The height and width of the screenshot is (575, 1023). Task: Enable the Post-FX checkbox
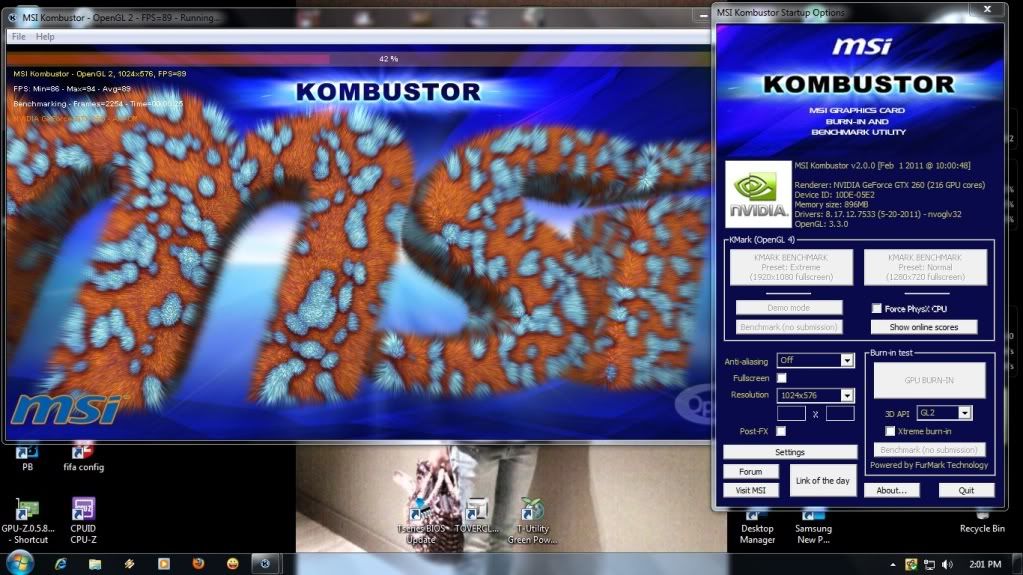pyautogui.click(x=781, y=431)
